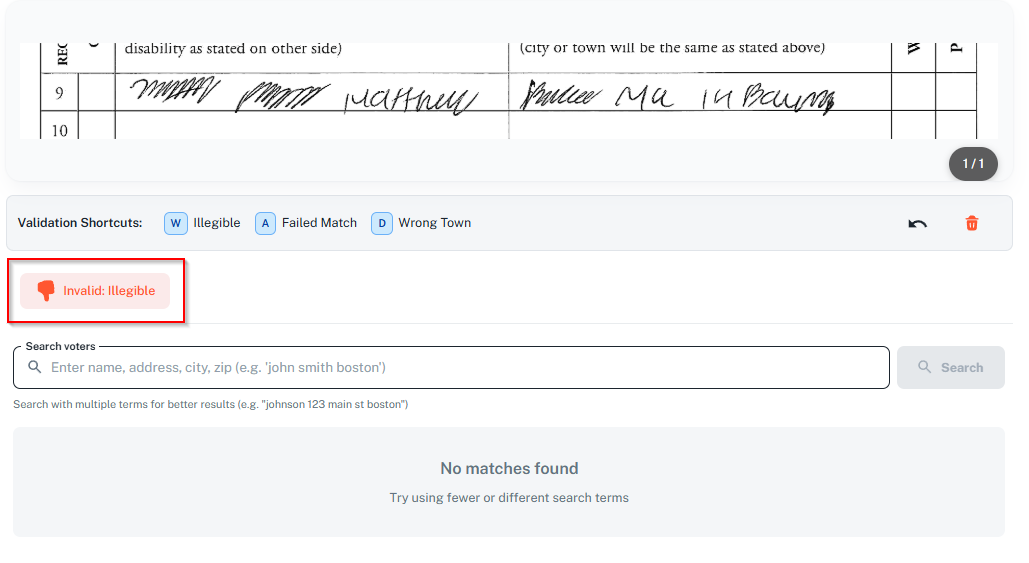Image resolution: width=1029 pixels, height=563 pixels.
Task: Choose the Failed Match validation option
Action: [319, 223]
